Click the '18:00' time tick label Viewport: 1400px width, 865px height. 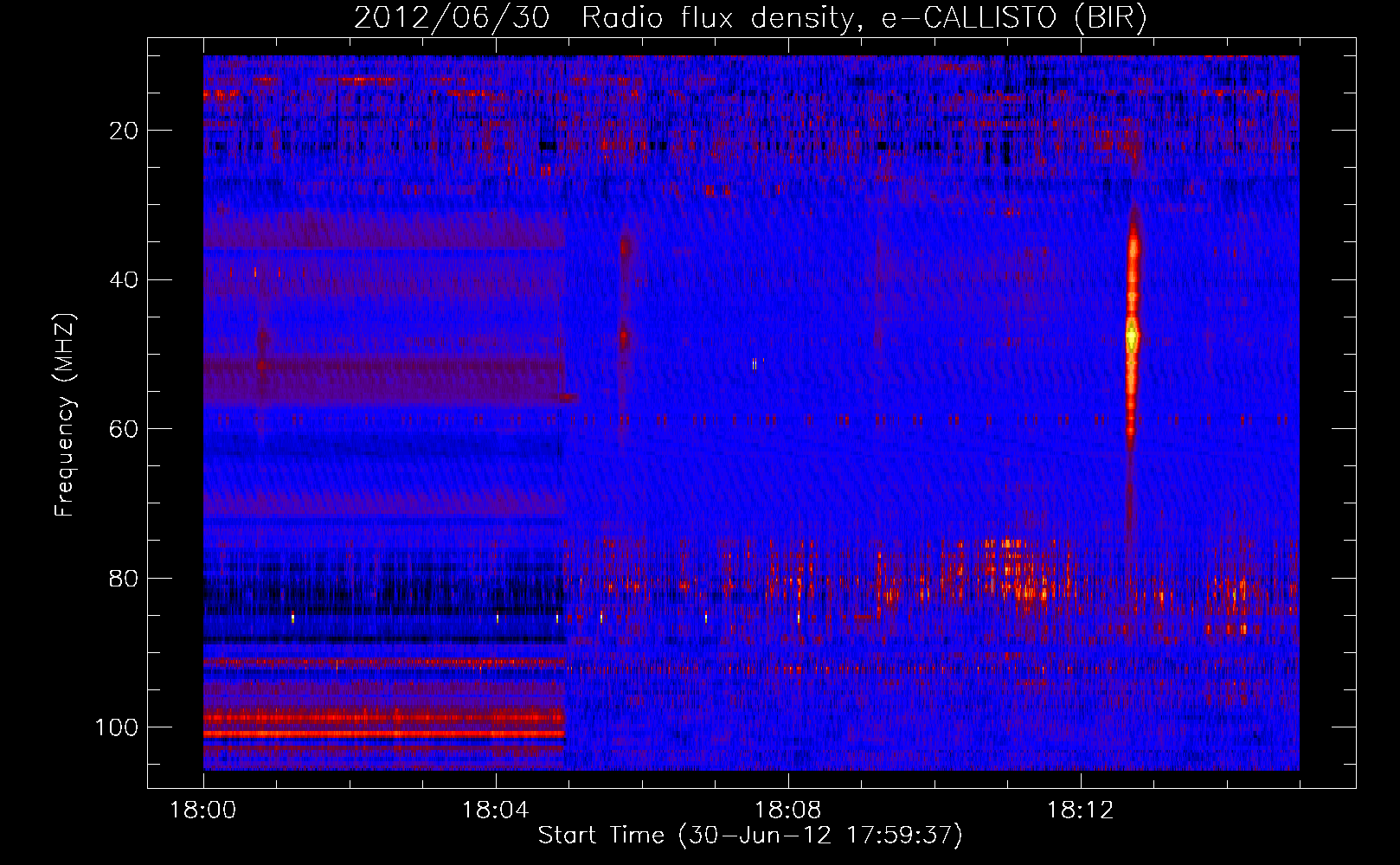(203, 811)
